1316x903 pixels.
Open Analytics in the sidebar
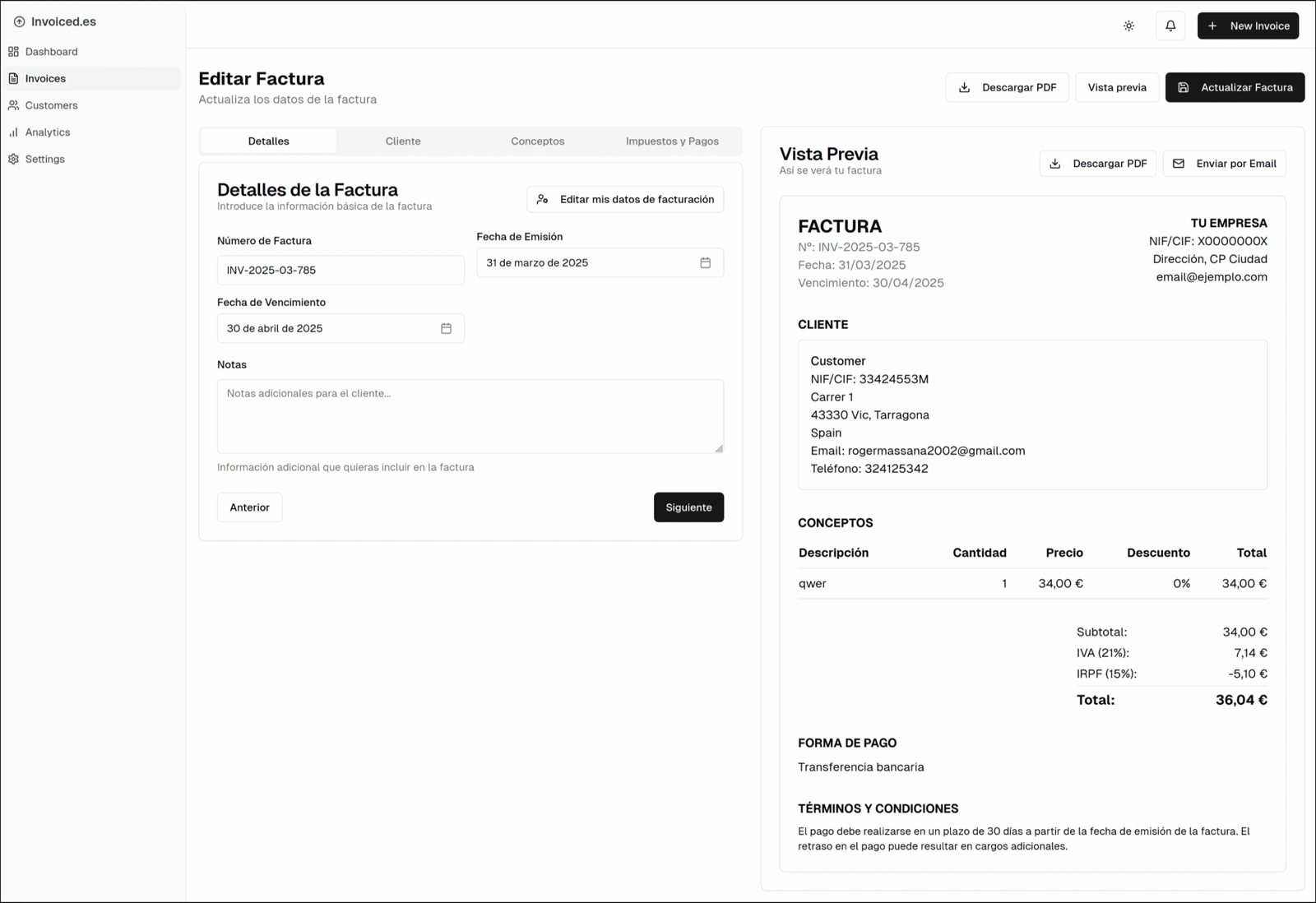[47, 132]
